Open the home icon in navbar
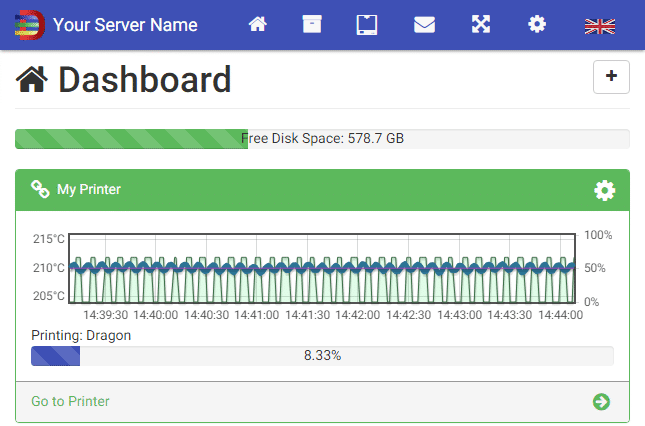645x426 pixels. 258,24
